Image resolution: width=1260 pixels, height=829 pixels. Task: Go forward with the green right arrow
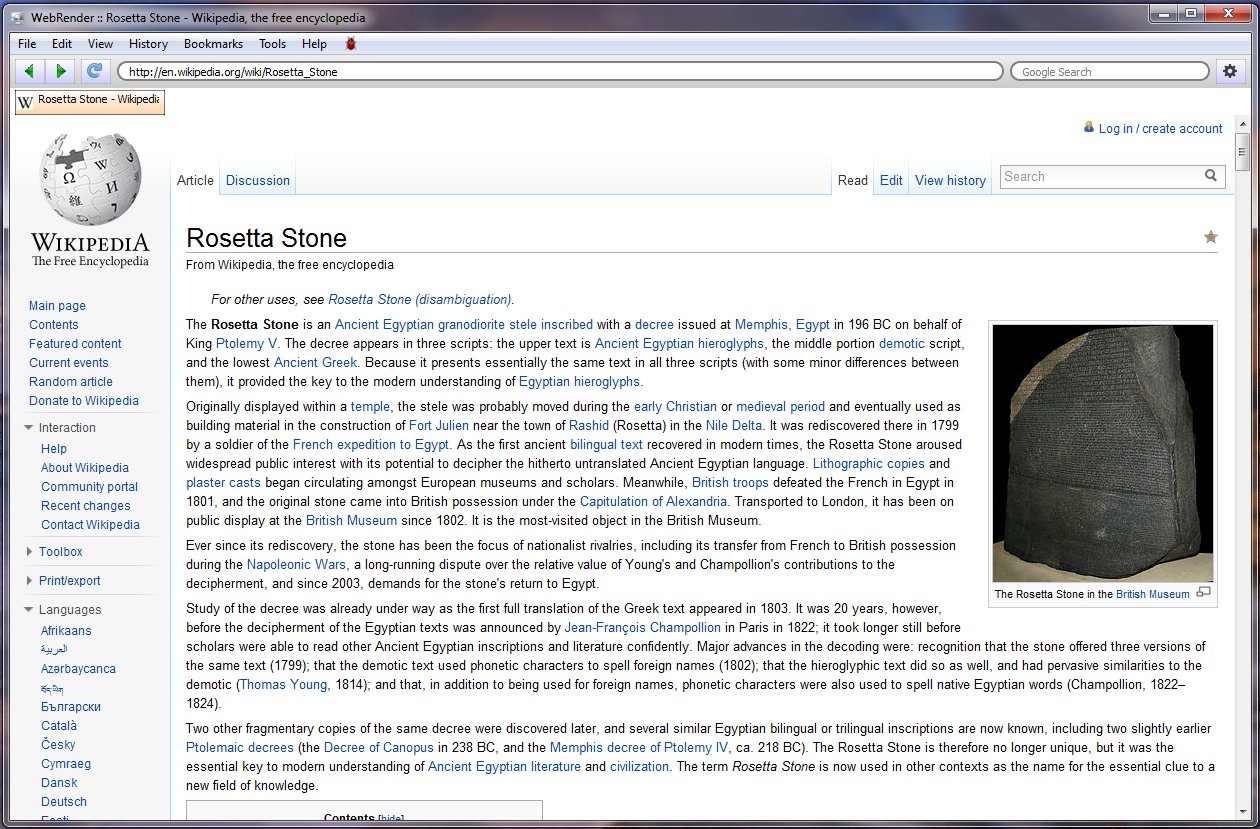[x=60, y=71]
